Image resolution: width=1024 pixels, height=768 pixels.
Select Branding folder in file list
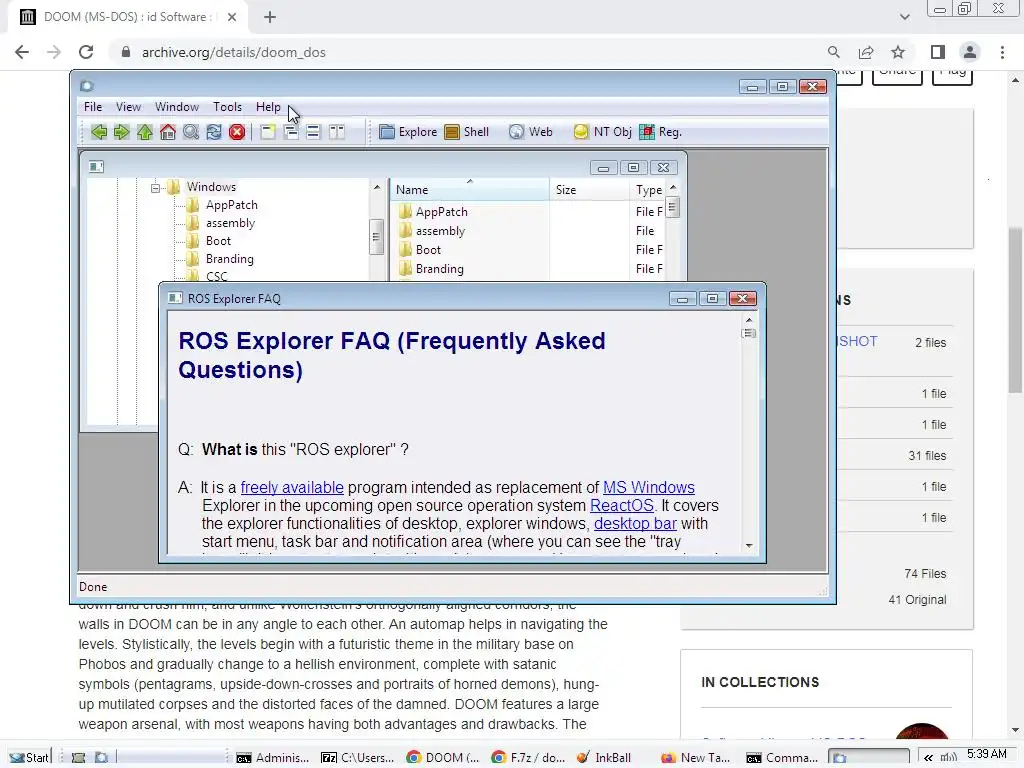pos(440,268)
